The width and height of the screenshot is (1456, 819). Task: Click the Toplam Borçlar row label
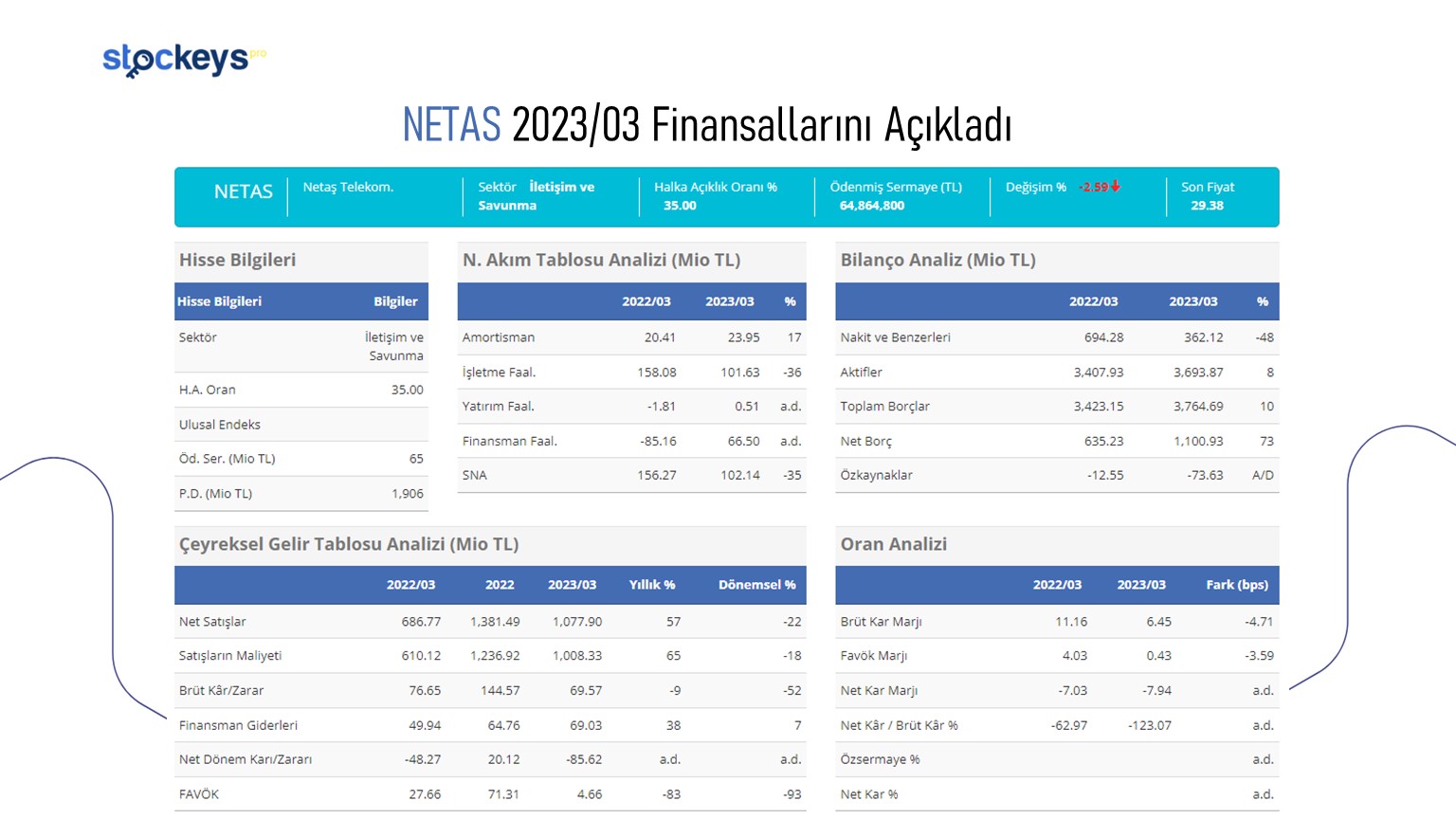(884, 406)
